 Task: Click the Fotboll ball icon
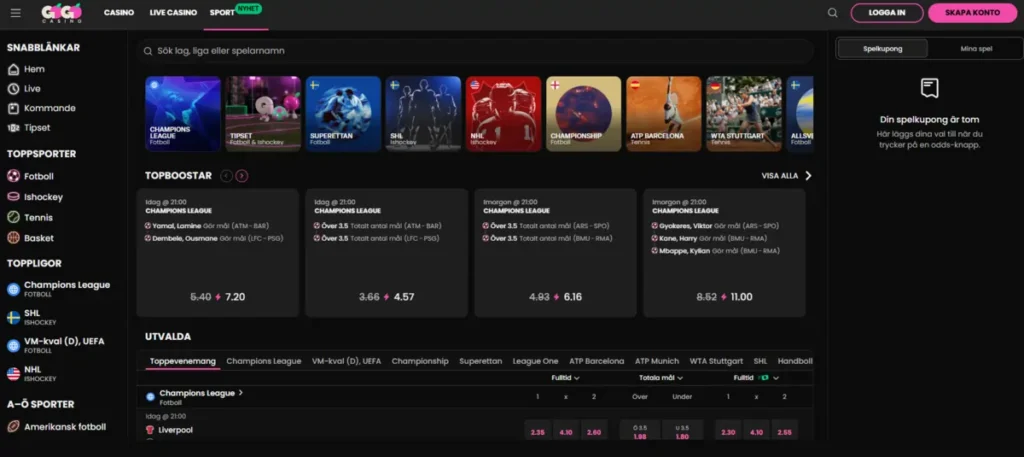(13, 176)
